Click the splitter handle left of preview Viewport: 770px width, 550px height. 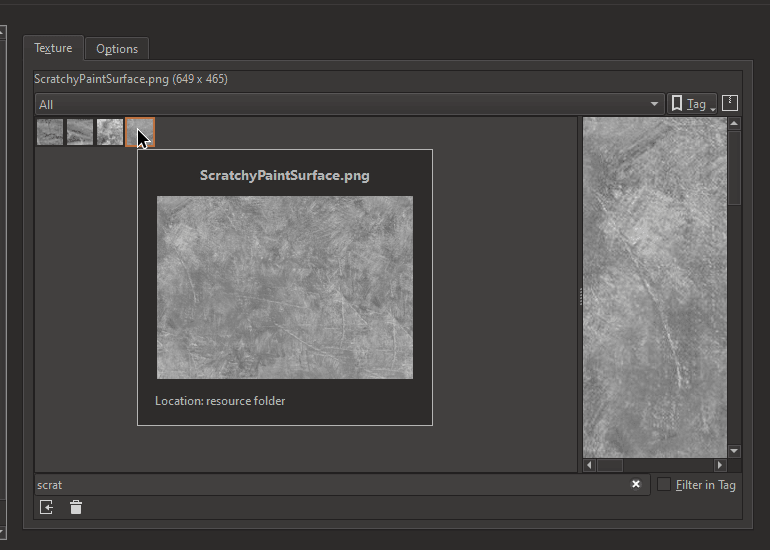click(580, 296)
